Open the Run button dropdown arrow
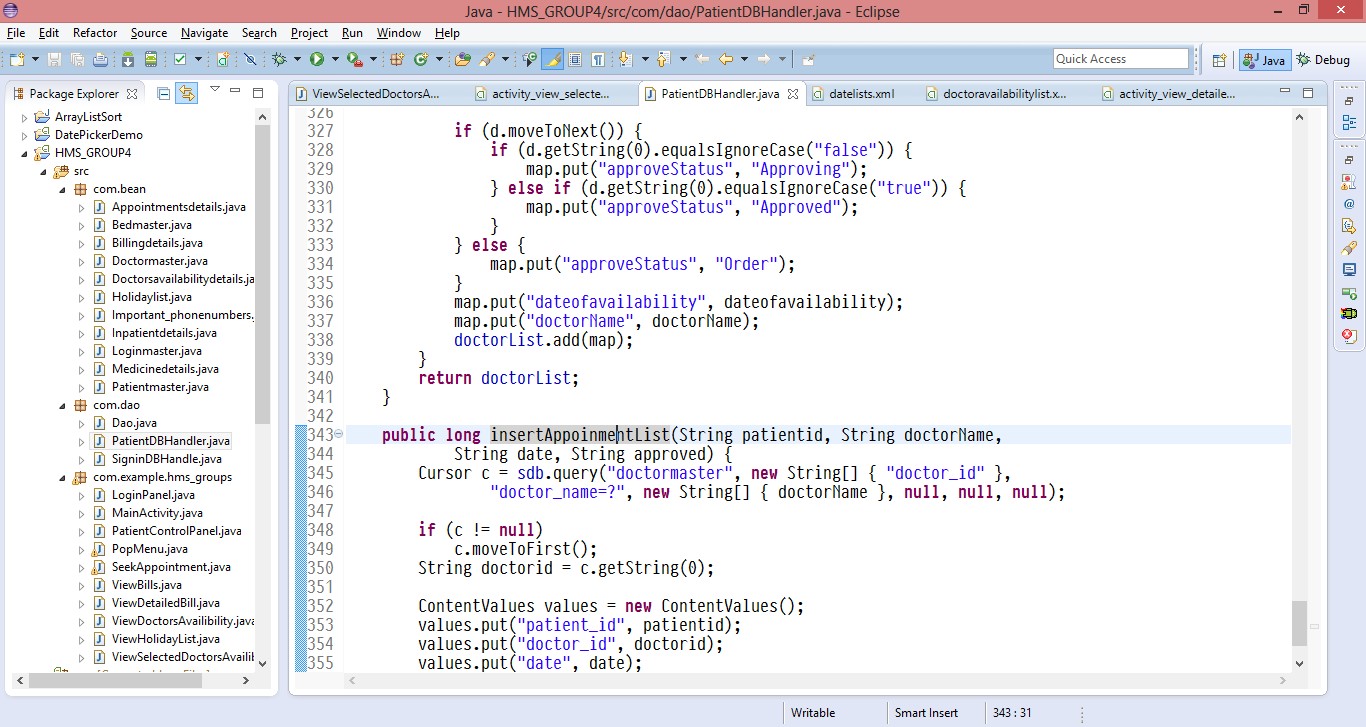1366x727 pixels. (334, 60)
